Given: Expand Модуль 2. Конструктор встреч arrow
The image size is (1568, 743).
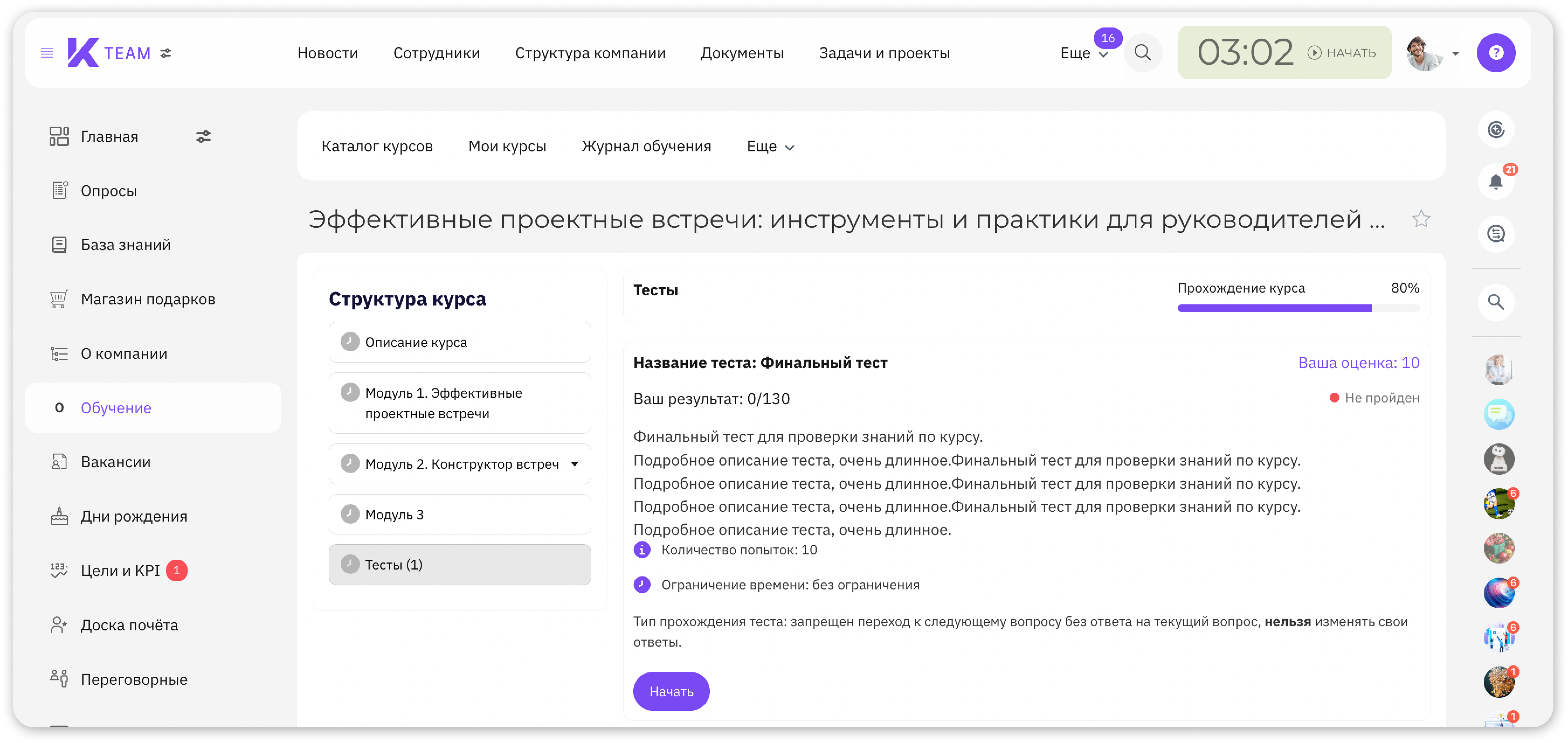Looking at the screenshot, I should click(x=575, y=464).
